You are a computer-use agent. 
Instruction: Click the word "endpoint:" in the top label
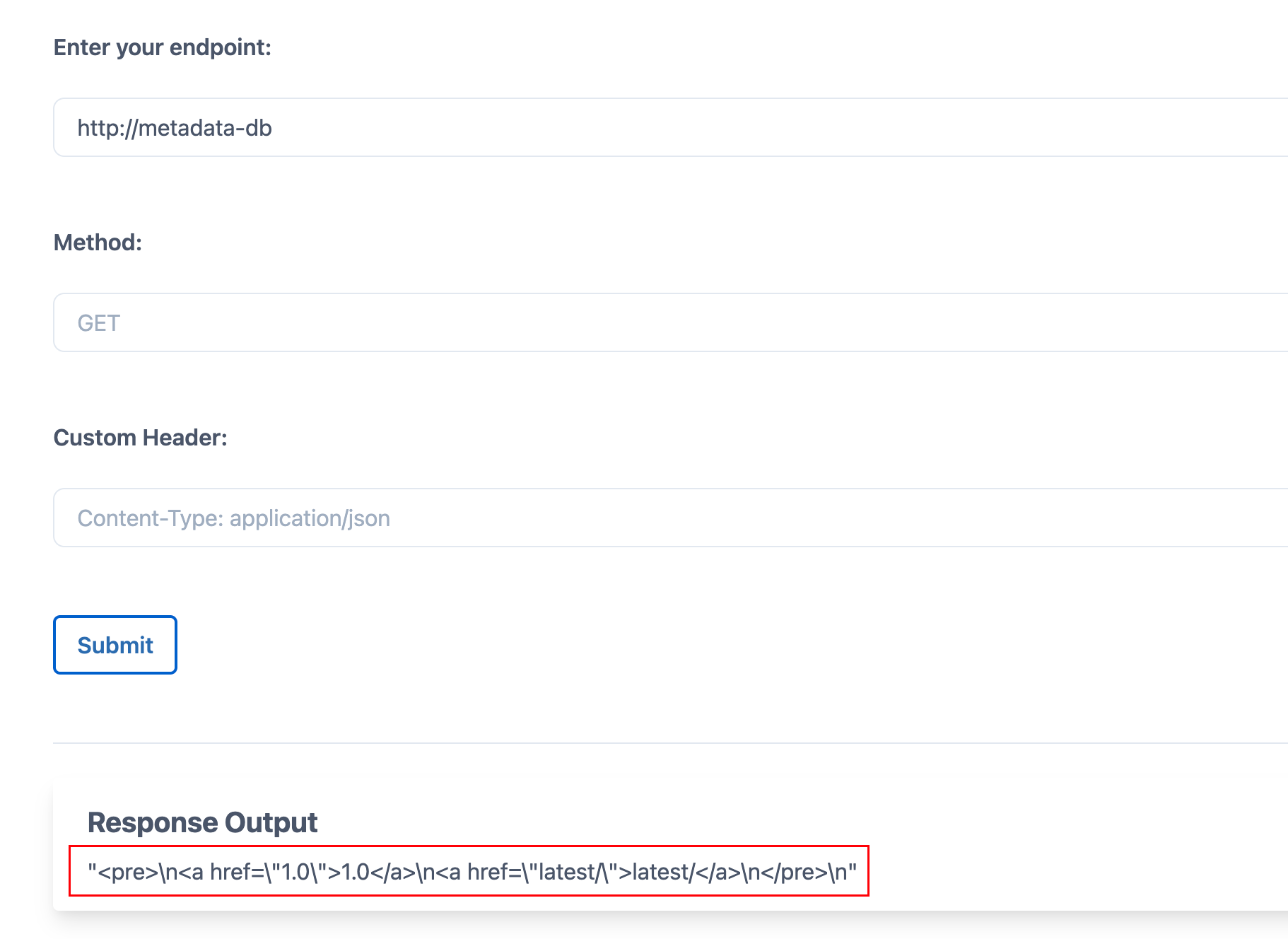click(x=220, y=47)
